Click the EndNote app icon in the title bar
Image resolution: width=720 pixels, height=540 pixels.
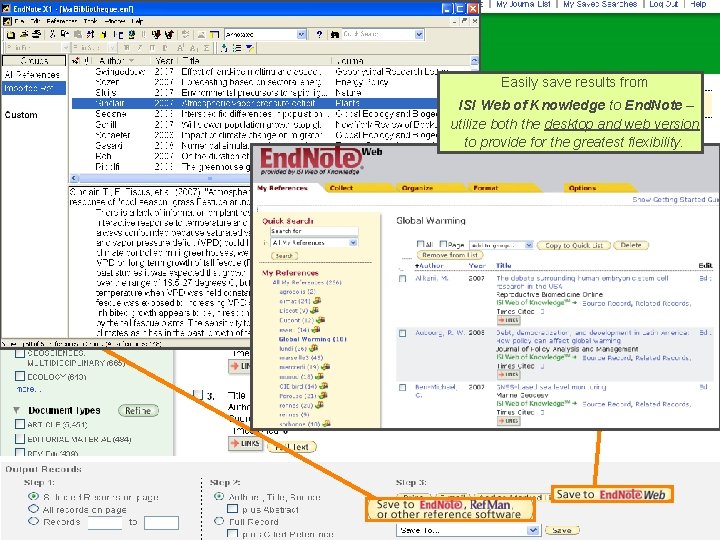pos(6,8)
